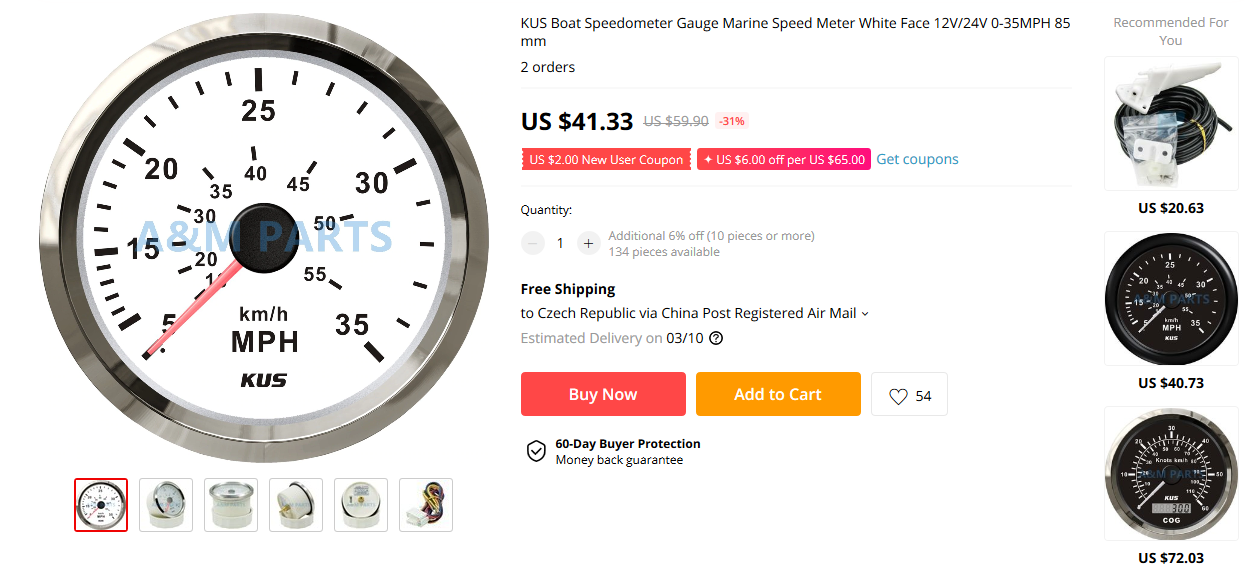View the wiring harness thumbnail
Image resolution: width=1251 pixels, height=580 pixels.
[426, 505]
